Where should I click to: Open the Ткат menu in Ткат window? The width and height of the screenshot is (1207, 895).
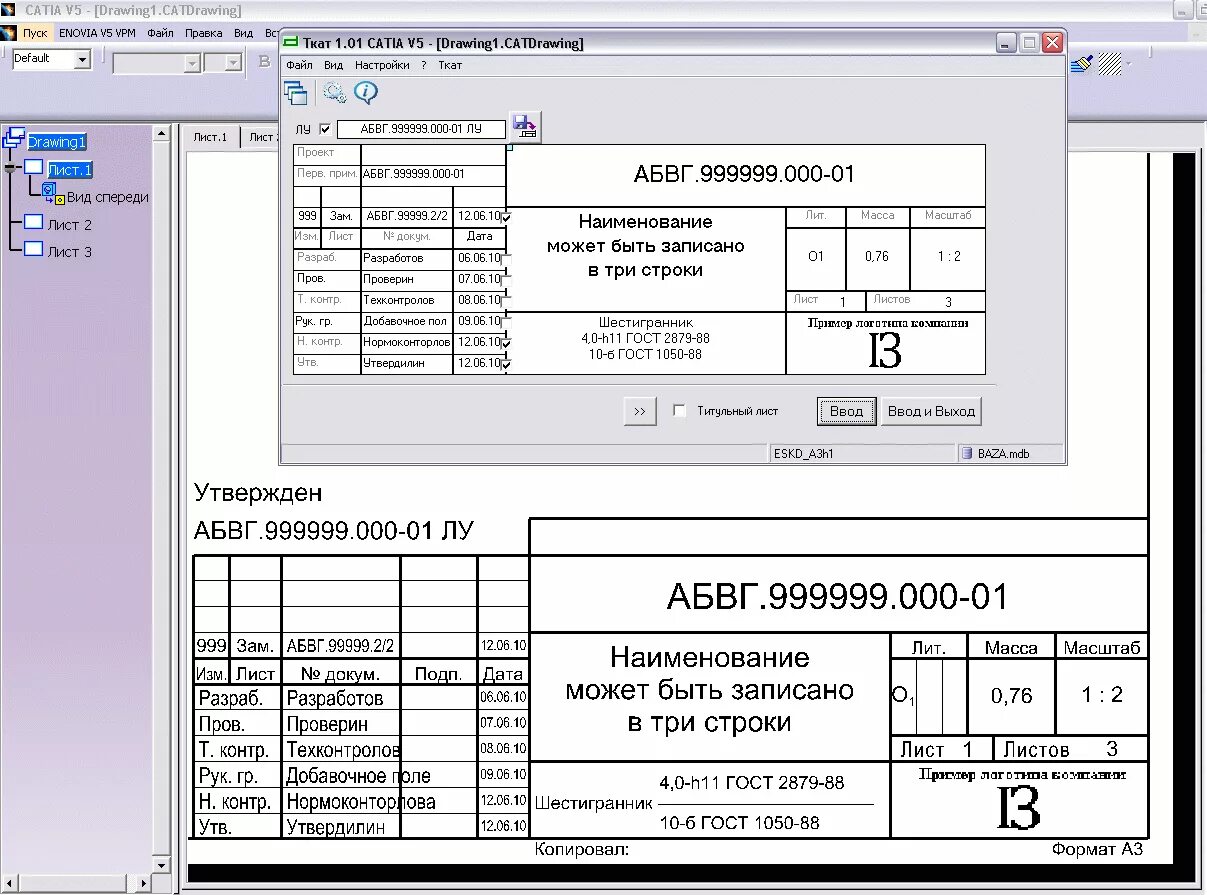point(450,65)
